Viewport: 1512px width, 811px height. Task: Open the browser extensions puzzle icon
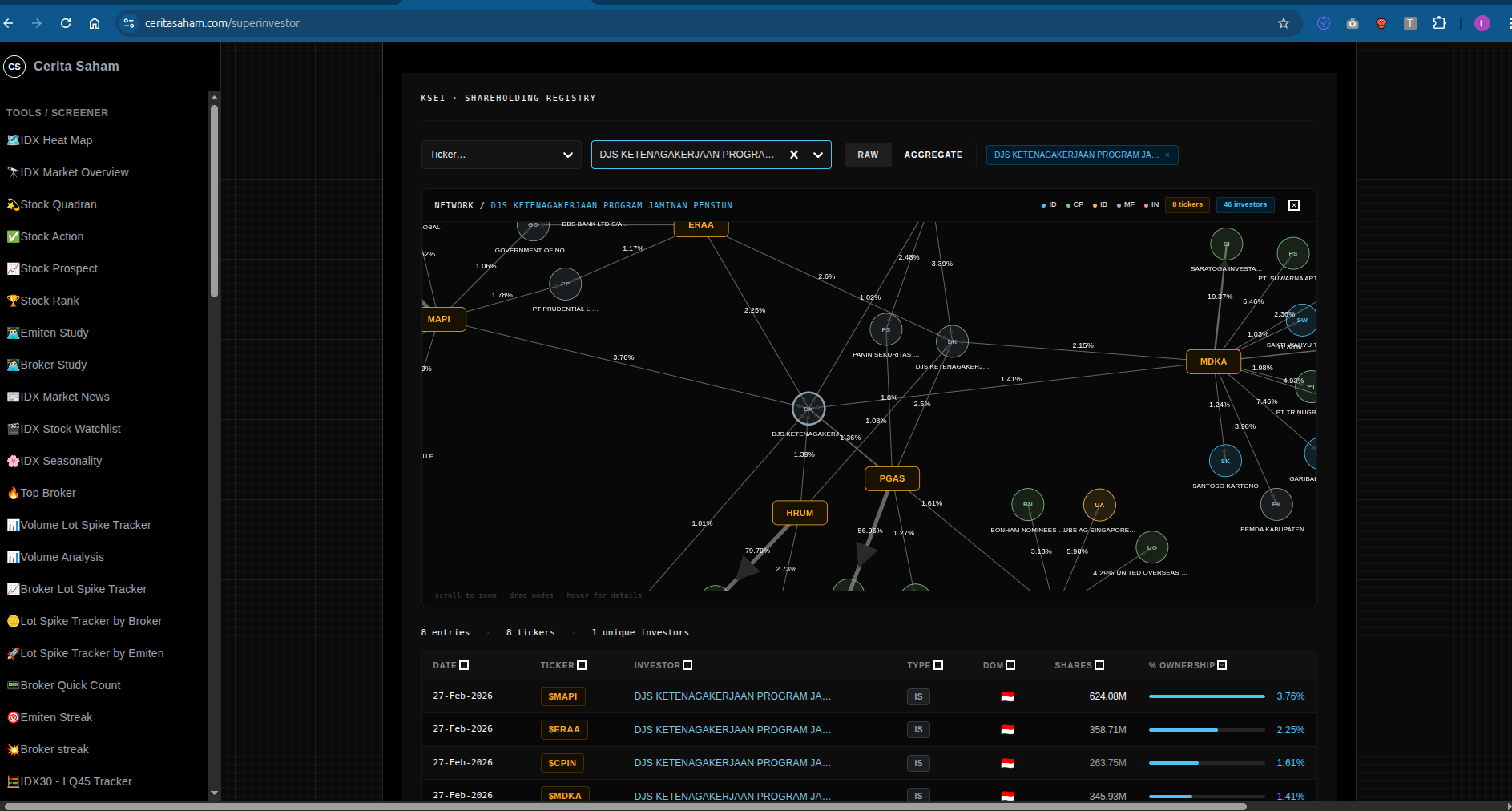click(x=1439, y=23)
